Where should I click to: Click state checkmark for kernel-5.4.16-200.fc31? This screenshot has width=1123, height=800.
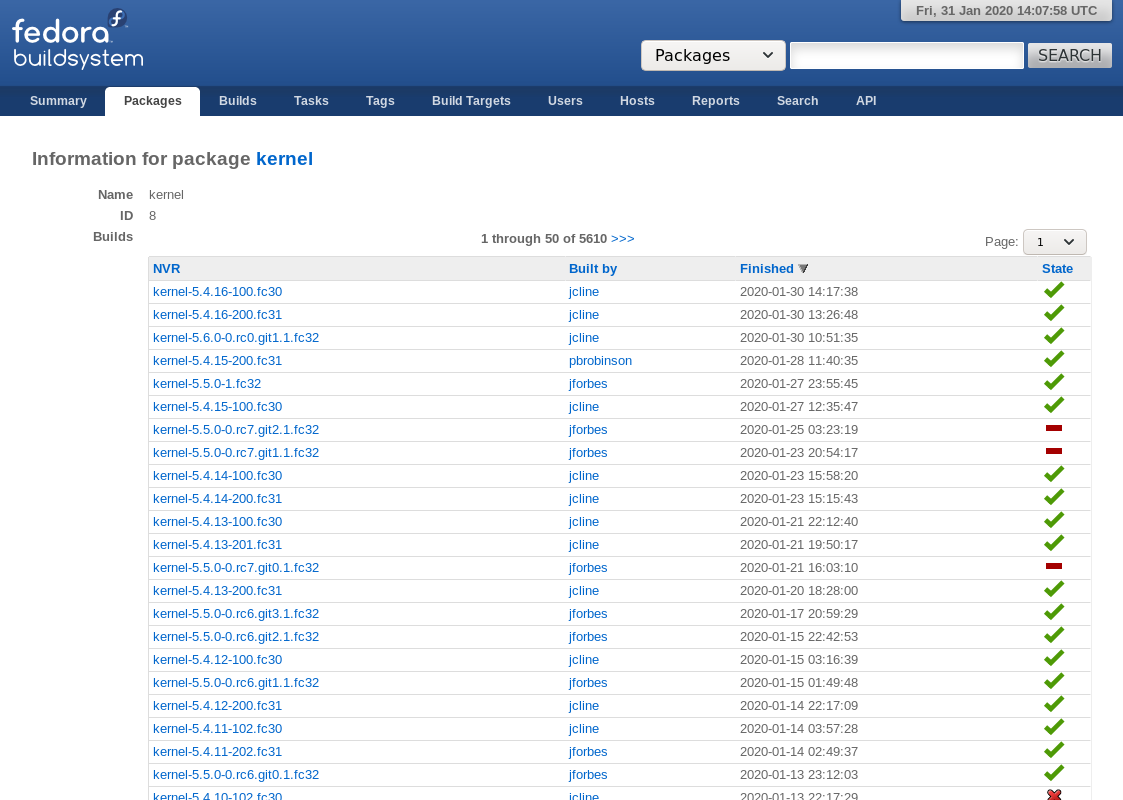tap(1054, 313)
